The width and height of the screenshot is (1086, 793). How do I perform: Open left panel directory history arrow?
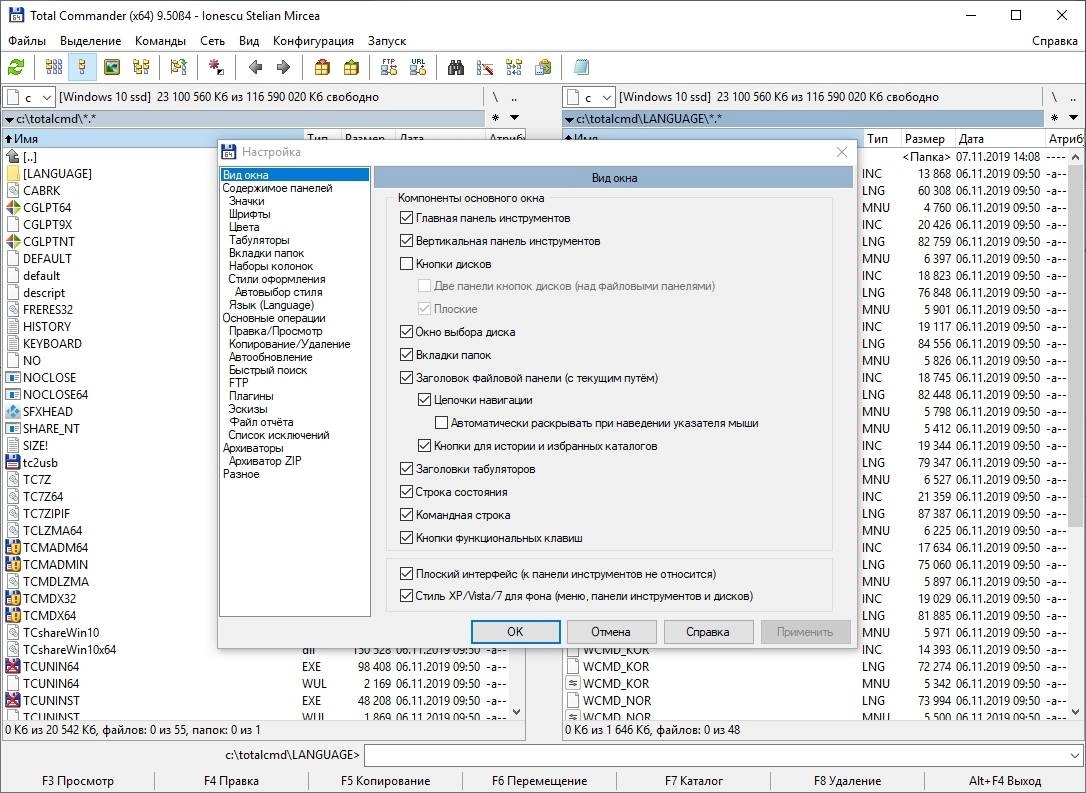pos(515,118)
